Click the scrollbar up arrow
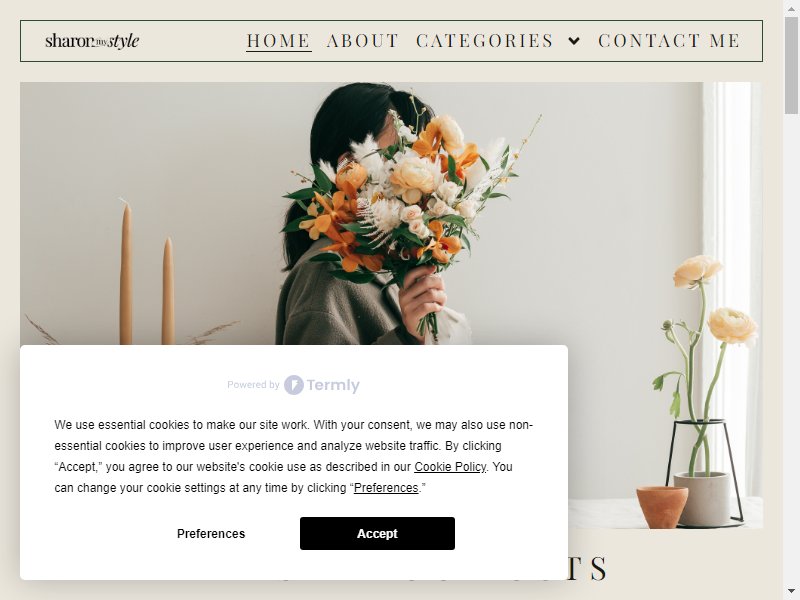 click(x=791, y=9)
